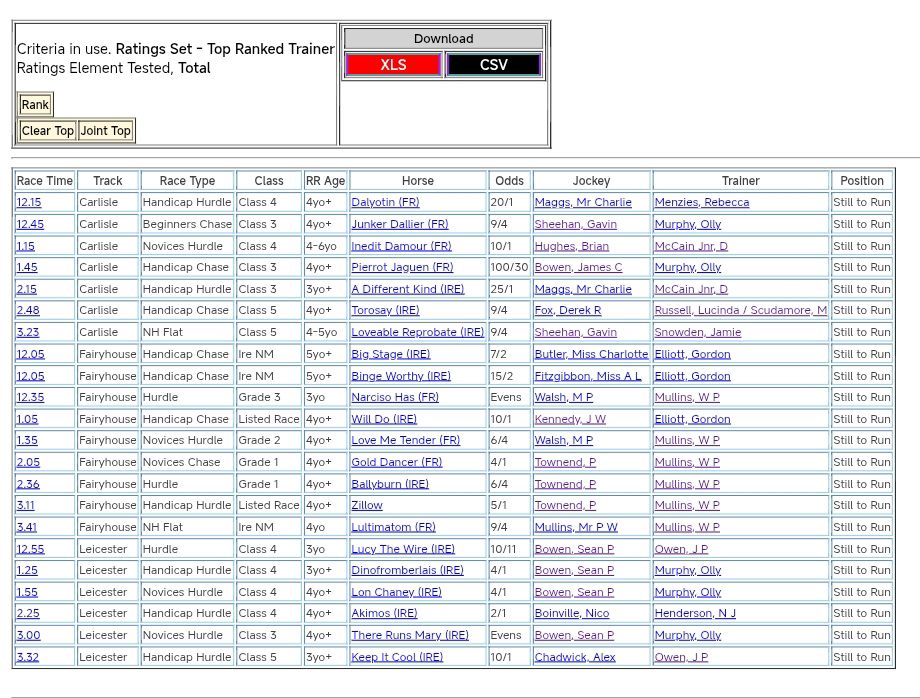Open jockey link Chadwick, Alex
The height and width of the screenshot is (698, 920).
575,658
